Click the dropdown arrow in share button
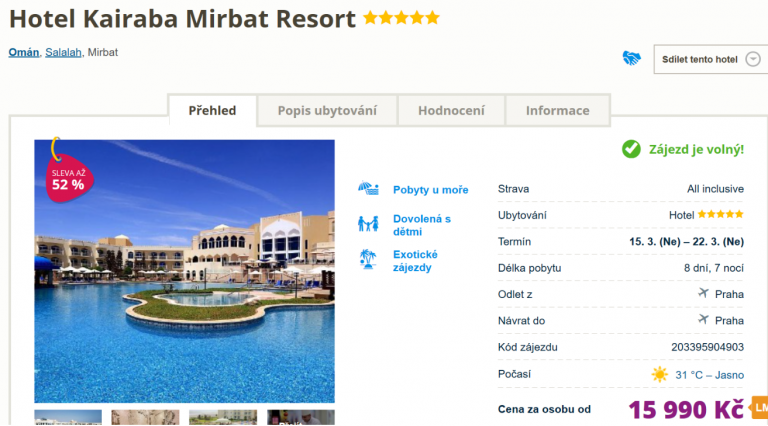This screenshot has width=768, height=426. 753,59
